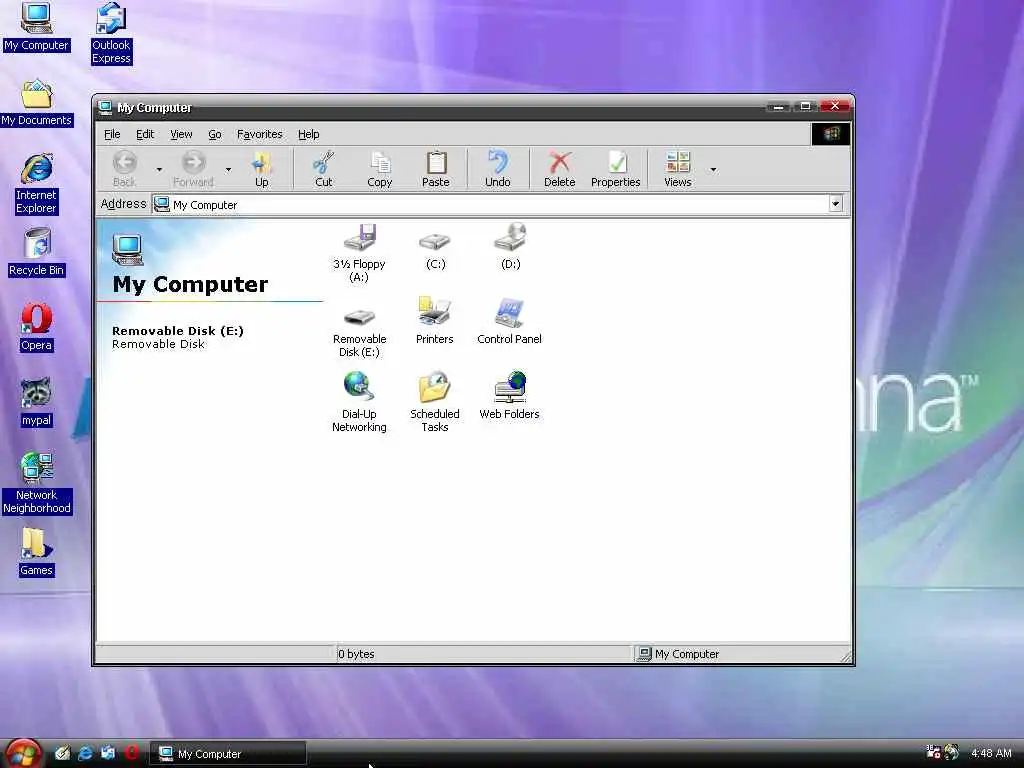Open the Printers folder icon
1024x768 pixels.
[x=434, y=312]
